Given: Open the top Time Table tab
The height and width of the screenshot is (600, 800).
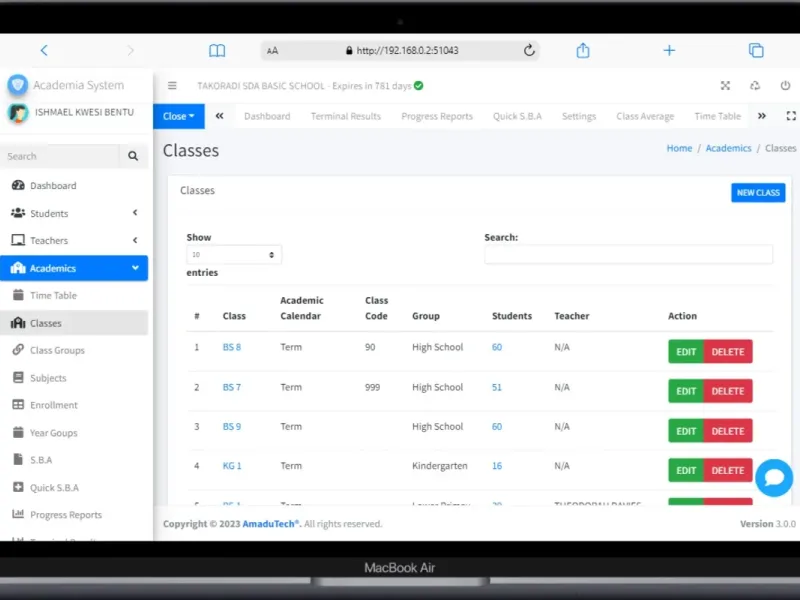Looking at the screenshot, I should click(717, 116).
